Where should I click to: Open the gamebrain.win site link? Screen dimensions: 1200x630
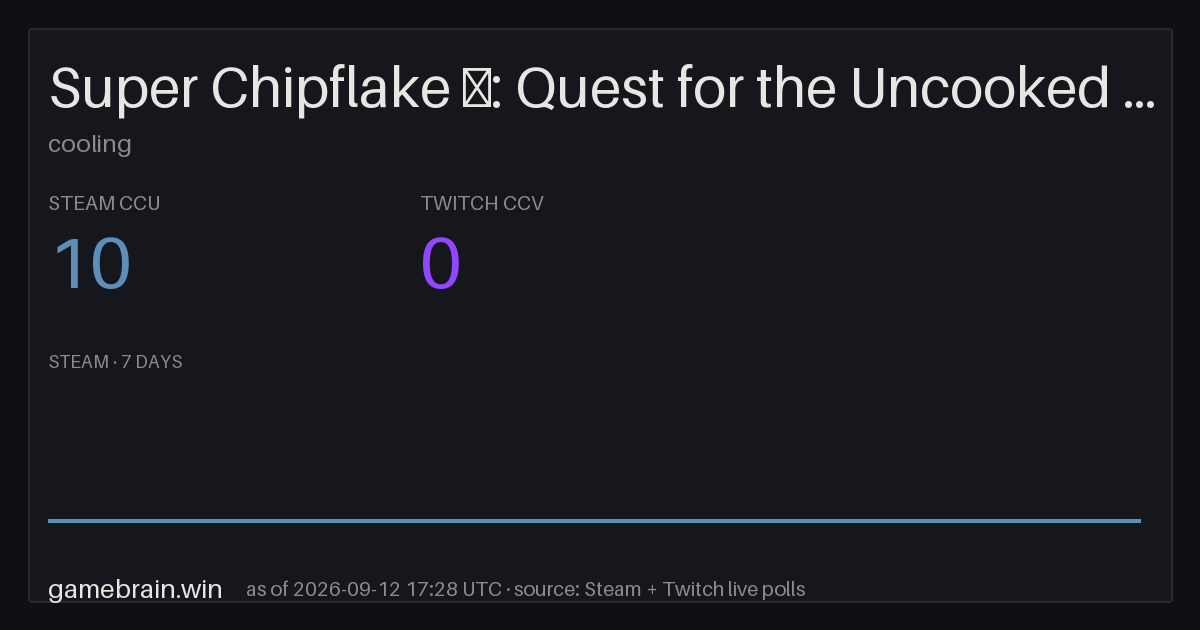135,589
